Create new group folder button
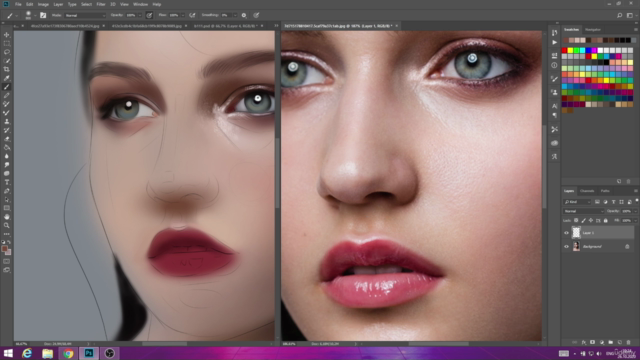 (611, 342)
